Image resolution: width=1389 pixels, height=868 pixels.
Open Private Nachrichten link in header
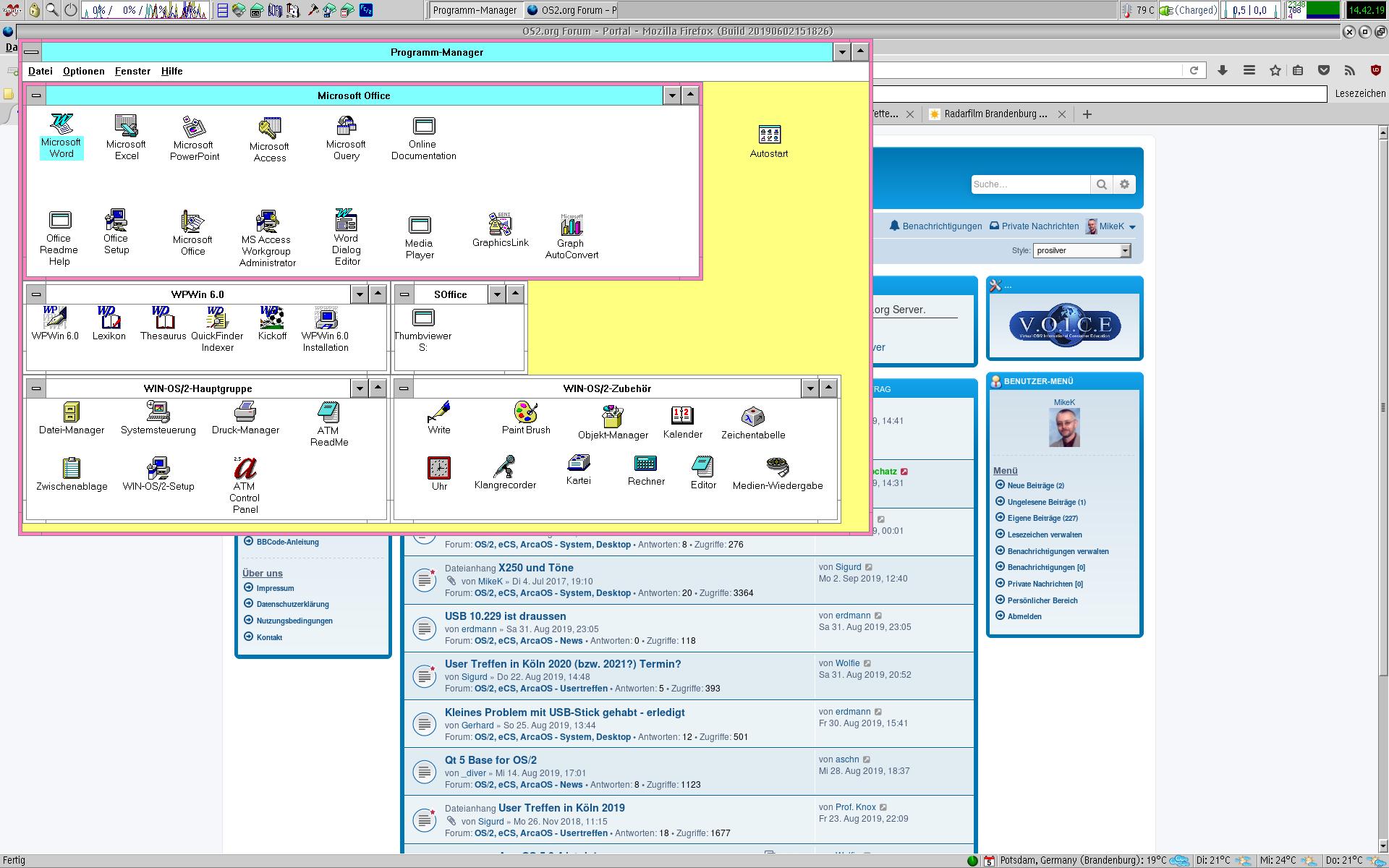[1034, 226]
